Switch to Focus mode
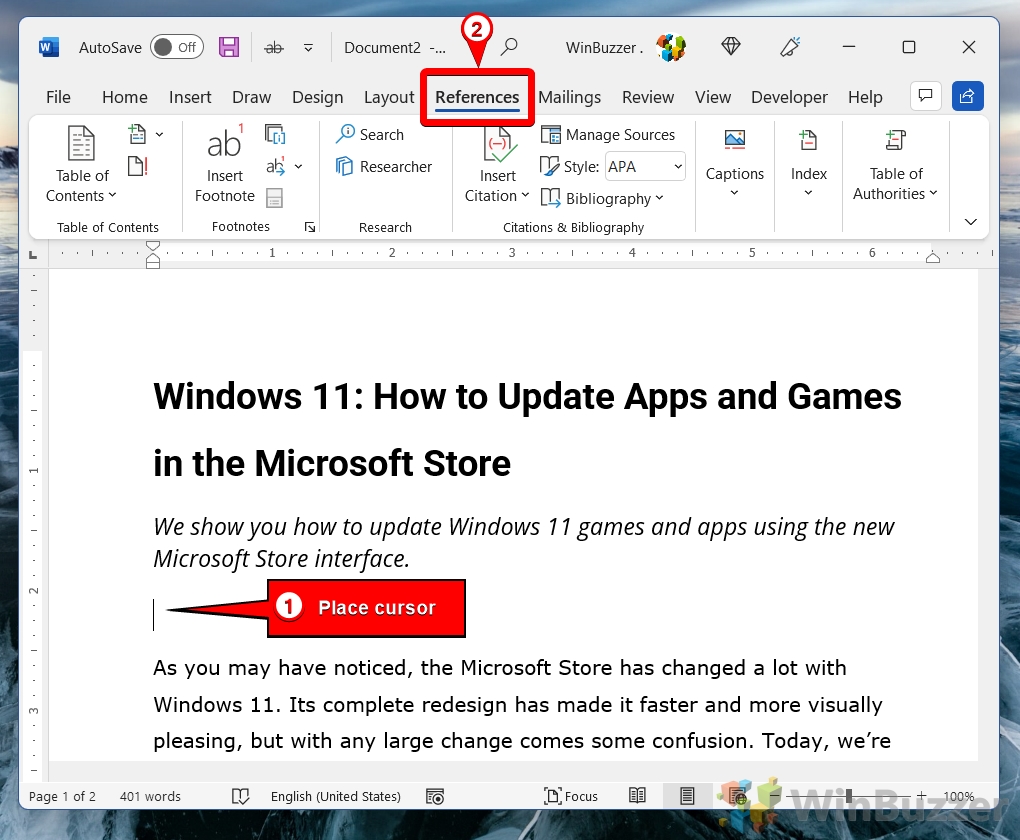The image size is (1020, 840). [570, 796]
